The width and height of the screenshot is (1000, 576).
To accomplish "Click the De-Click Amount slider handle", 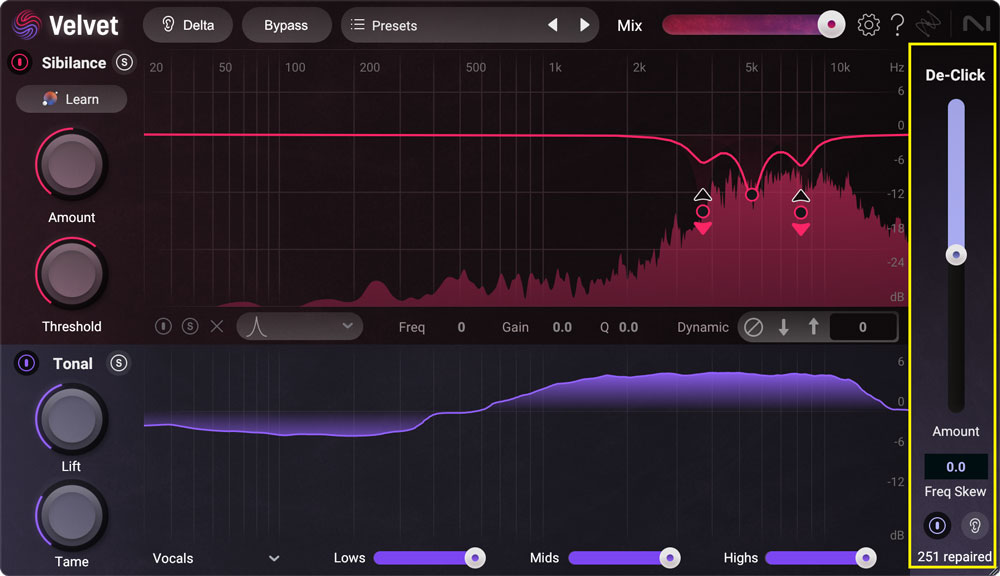I will point(956,255).
